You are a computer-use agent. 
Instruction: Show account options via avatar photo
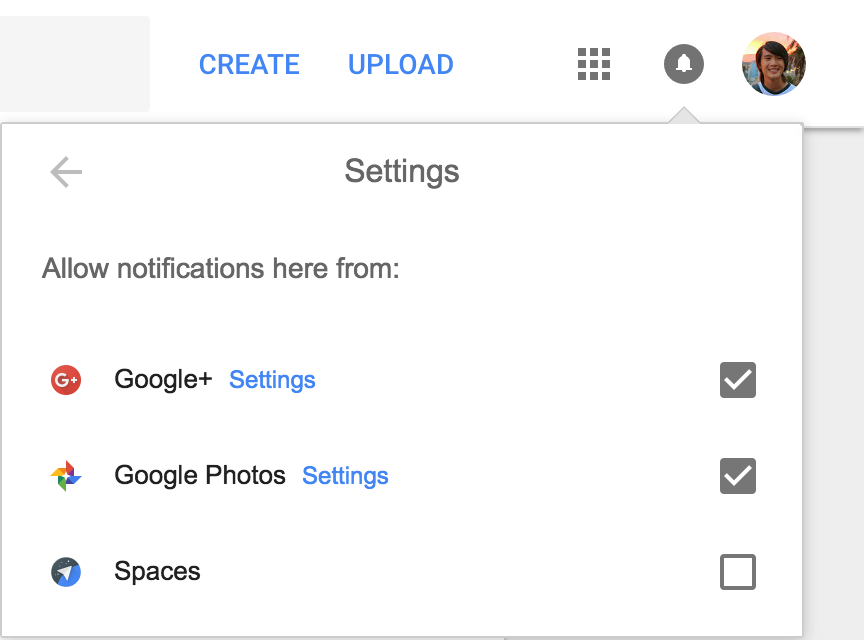pos(773,64)
